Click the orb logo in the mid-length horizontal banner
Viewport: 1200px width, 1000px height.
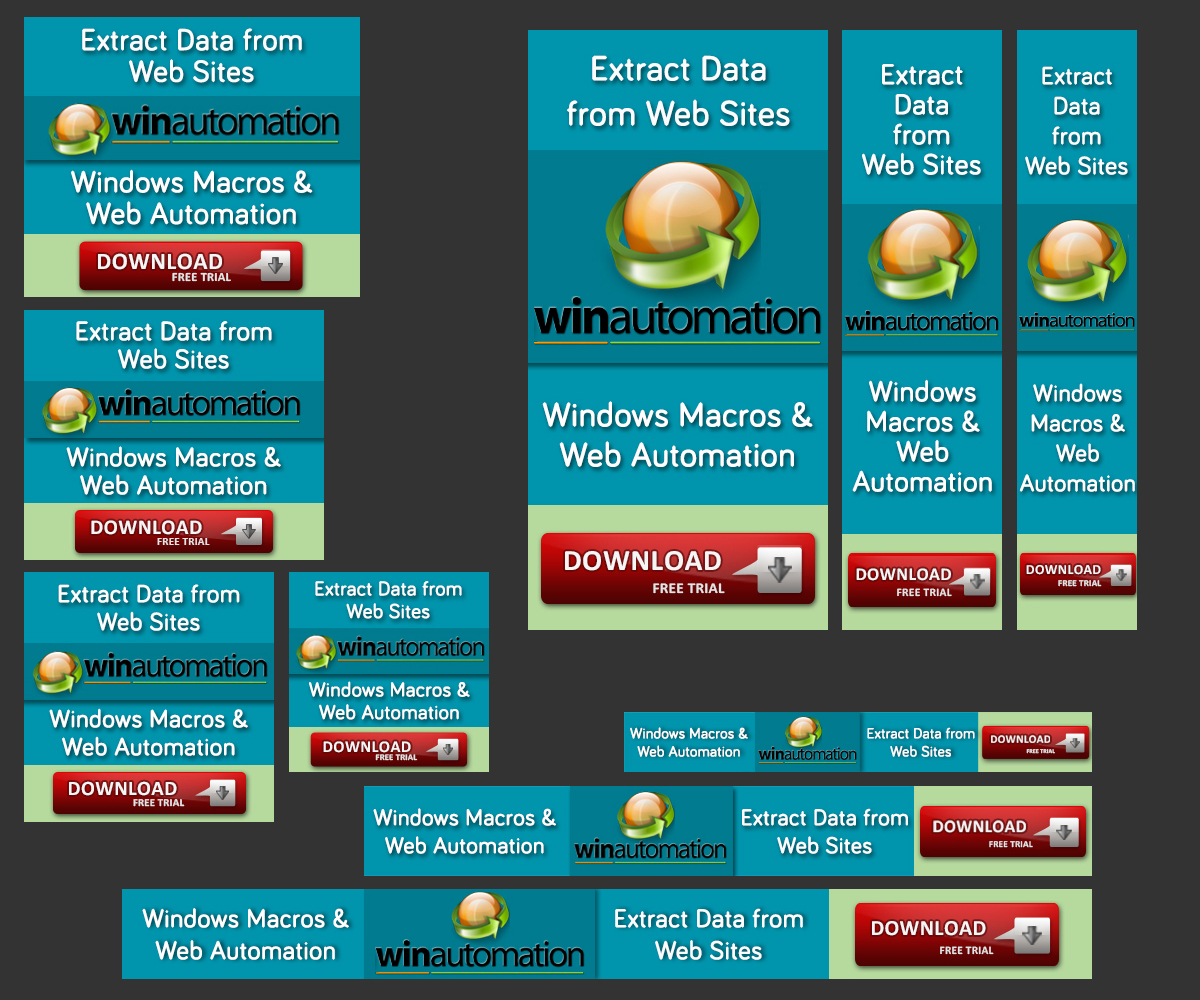pyautogui.click(x=645, y=815)
